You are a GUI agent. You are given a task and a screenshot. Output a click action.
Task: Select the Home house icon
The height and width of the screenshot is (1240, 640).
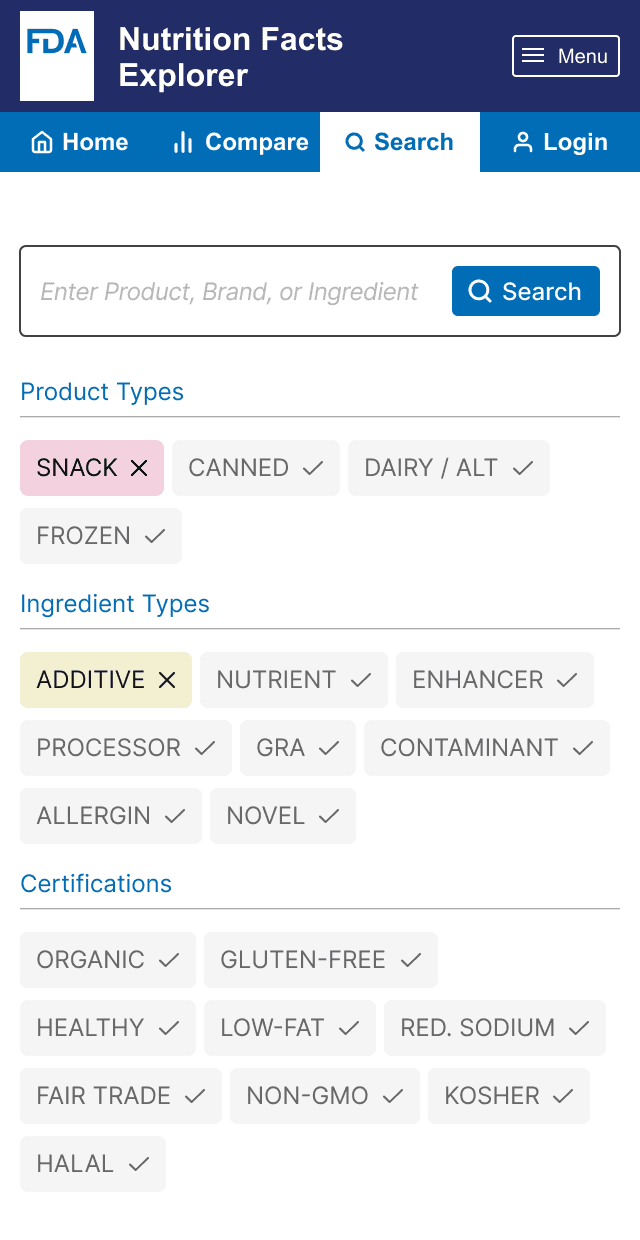pos(42,142)
